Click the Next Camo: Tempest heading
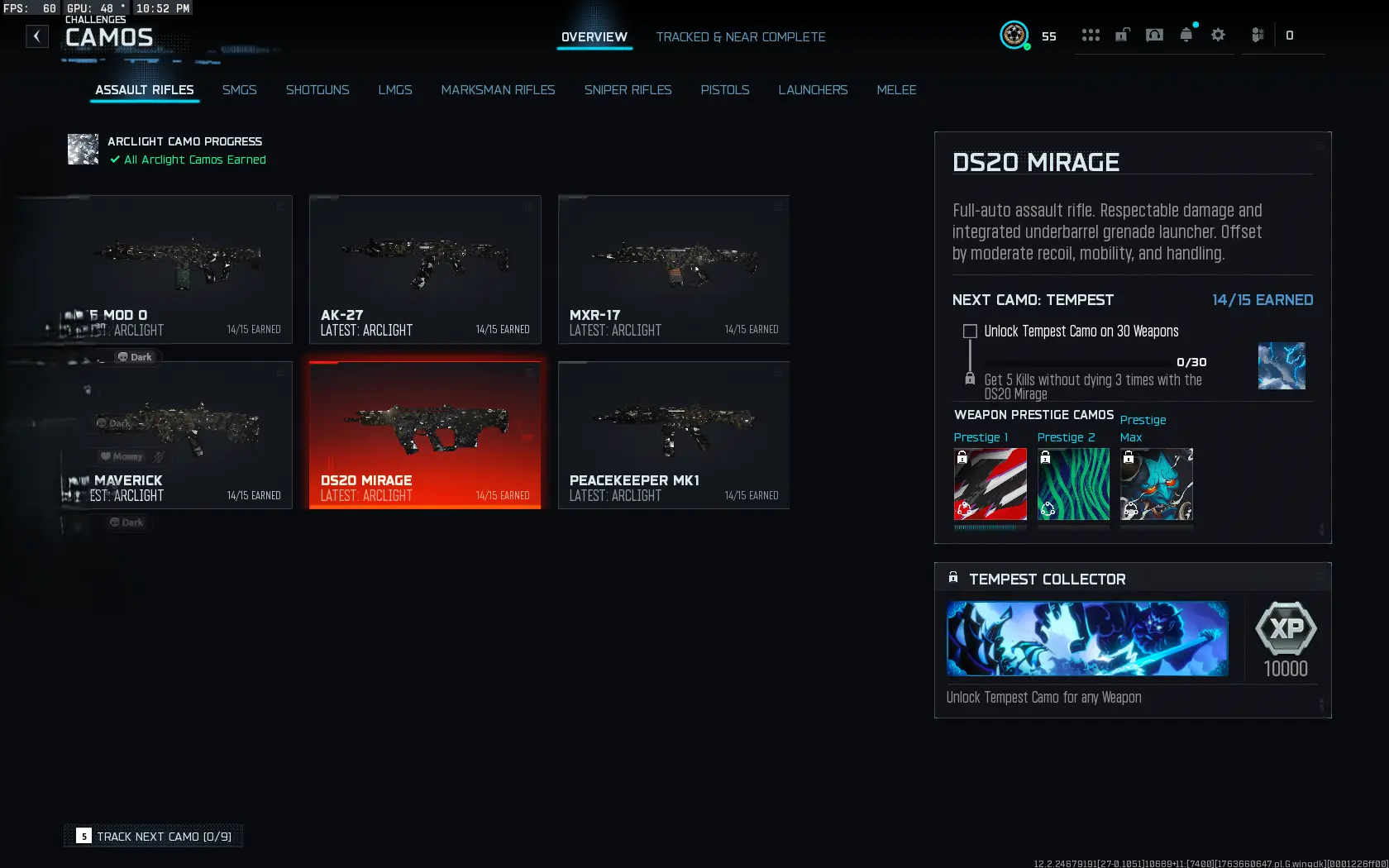Image resolution: width=1389 pixels, height=868 pixels. pos(1033,300)
